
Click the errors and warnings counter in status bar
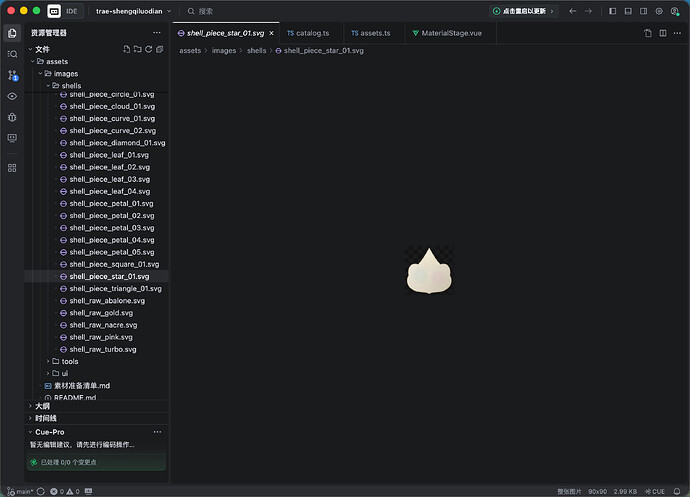pos(65,491)
